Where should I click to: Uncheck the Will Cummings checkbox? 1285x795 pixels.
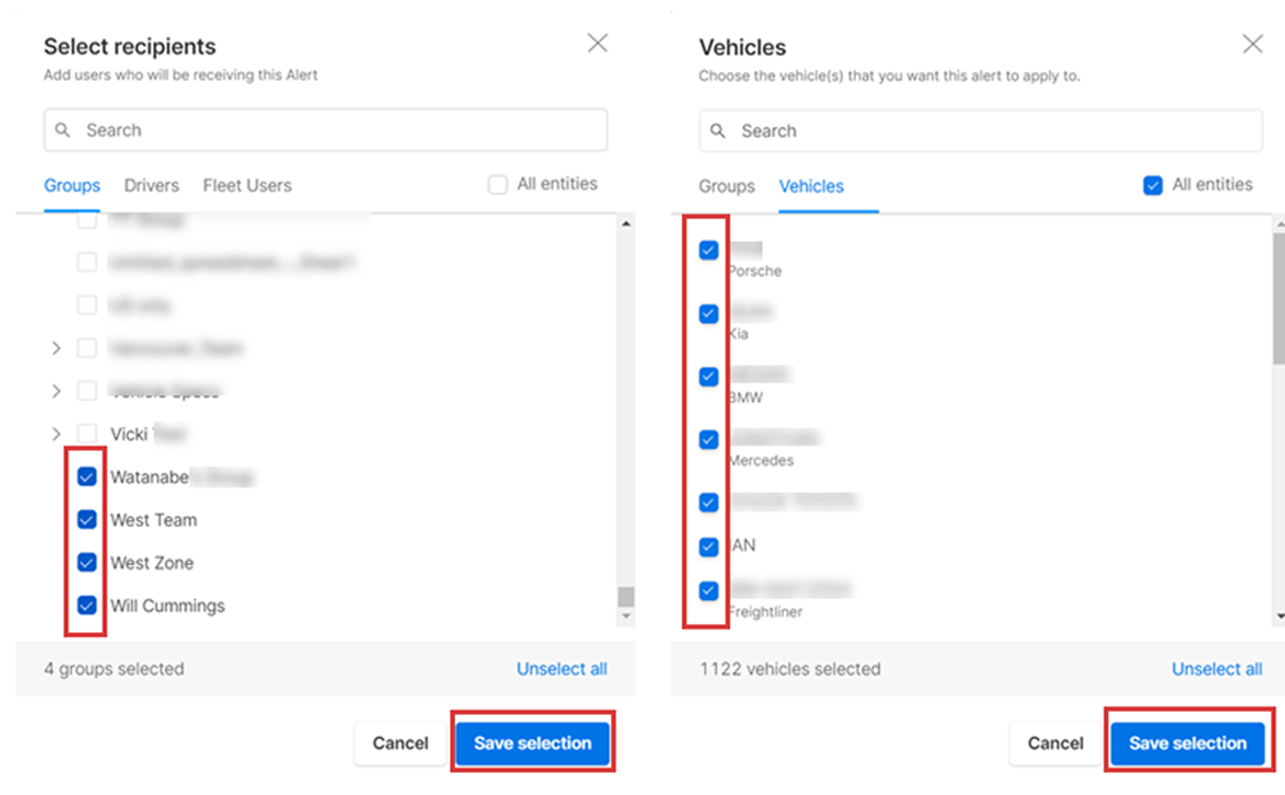point(87,605)
